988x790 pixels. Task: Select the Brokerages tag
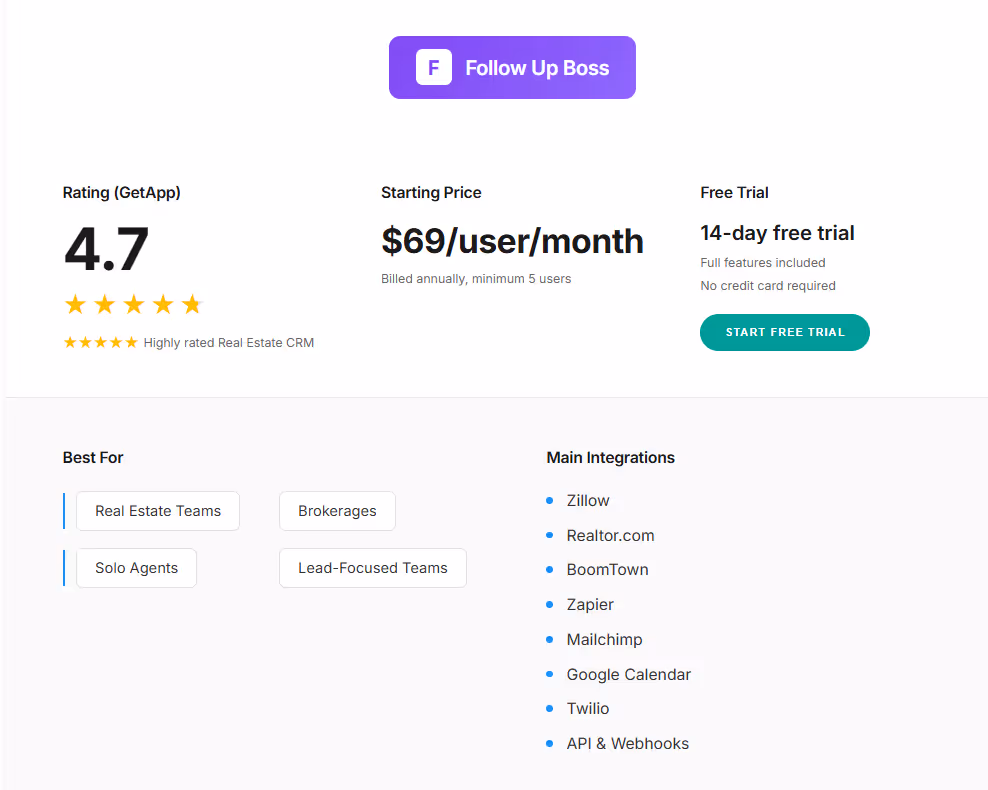[337, 511]
